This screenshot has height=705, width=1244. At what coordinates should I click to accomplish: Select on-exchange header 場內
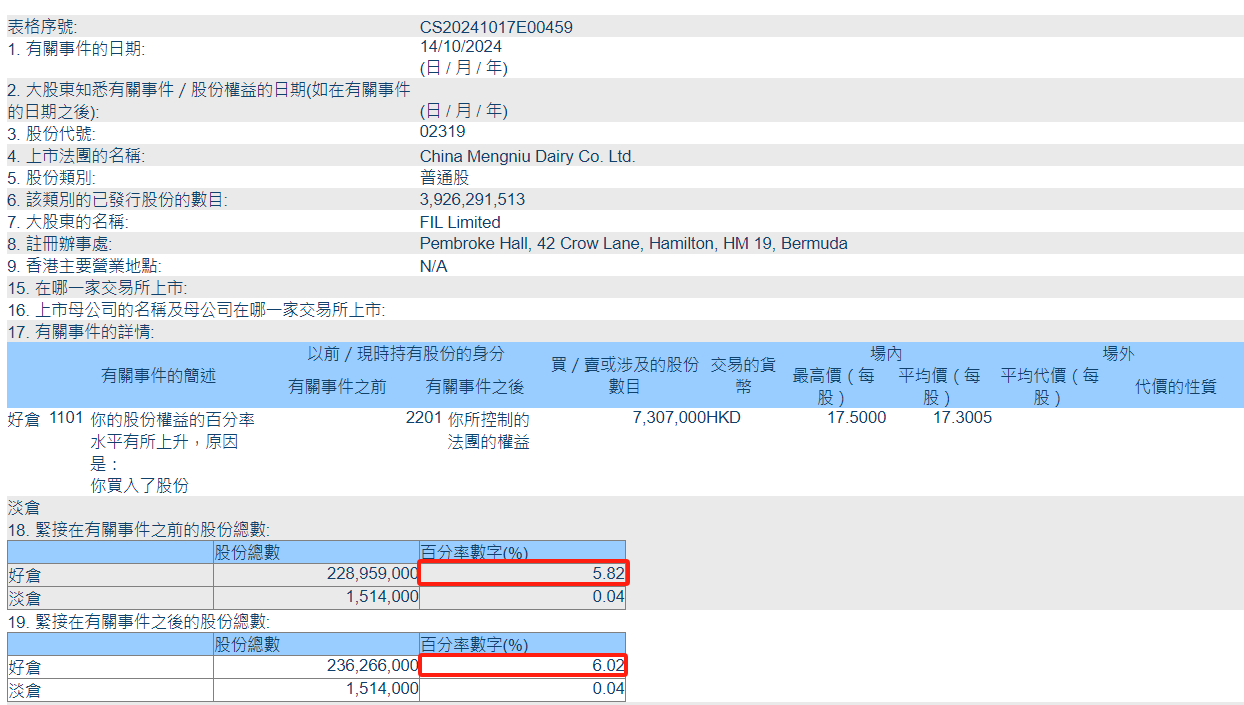pos(886,354)
